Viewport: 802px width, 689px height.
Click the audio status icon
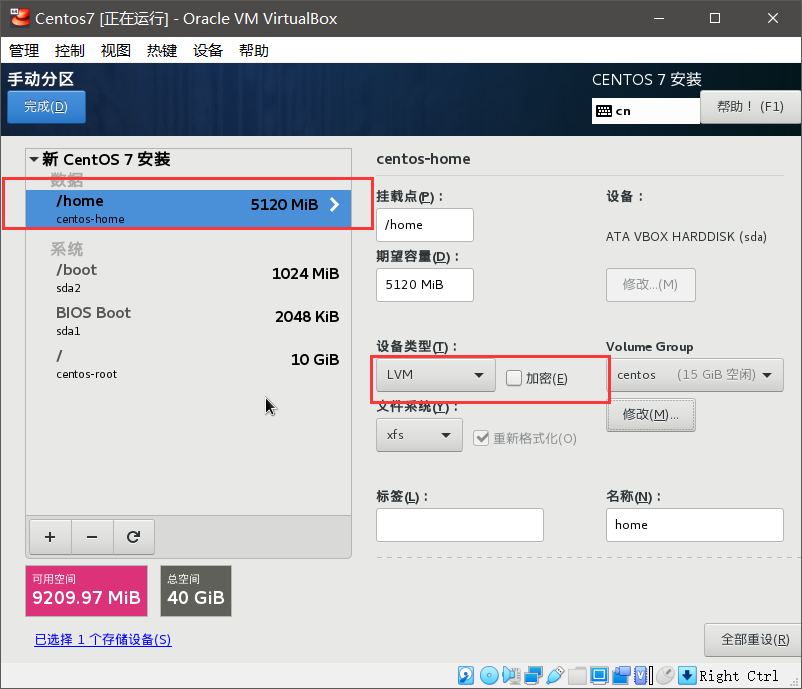pos(511,675)
